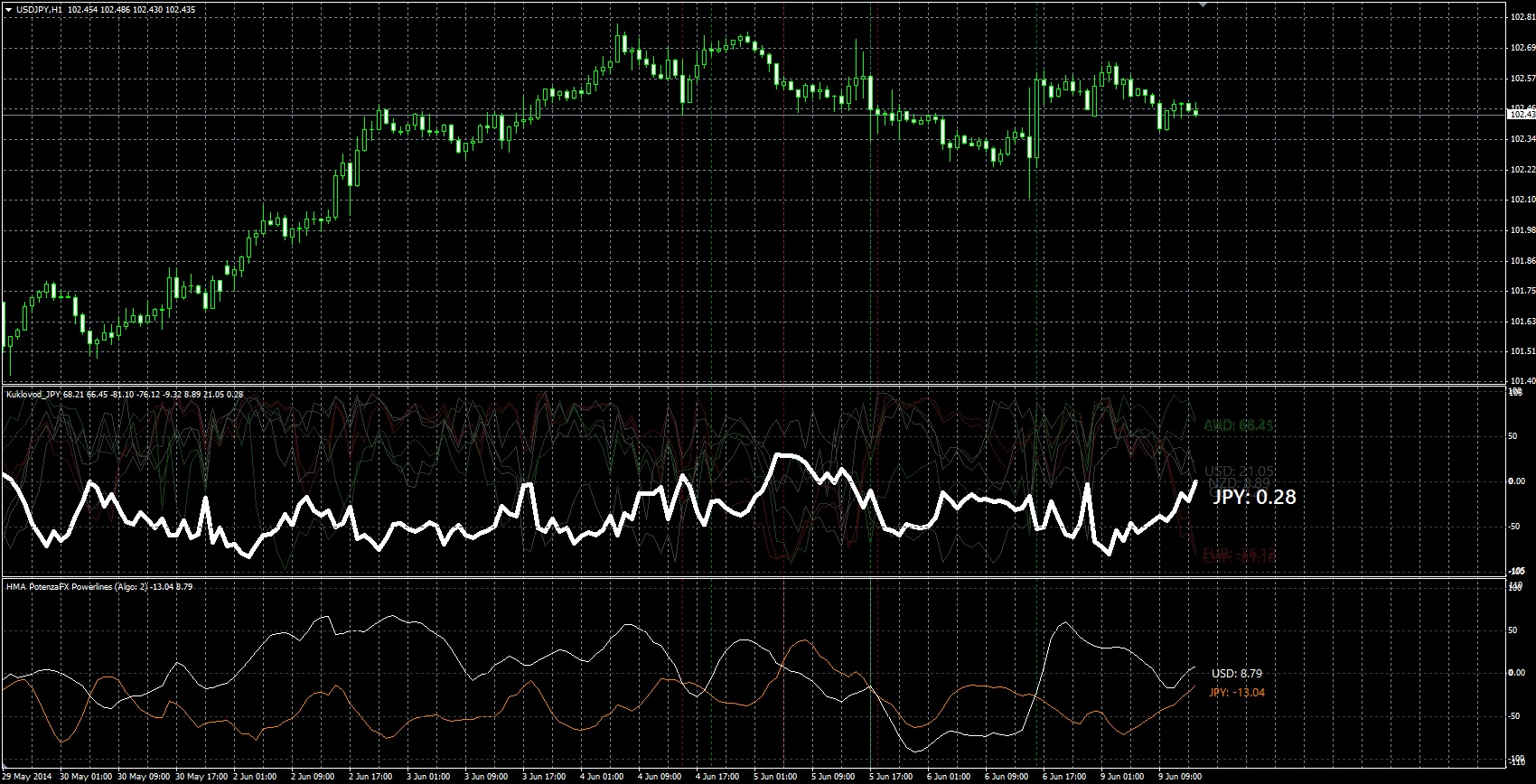Image resolution: width=1536 pixels, height=784 pixels.
Task: Click the green AUD strength label
Action: (1239, 425)
